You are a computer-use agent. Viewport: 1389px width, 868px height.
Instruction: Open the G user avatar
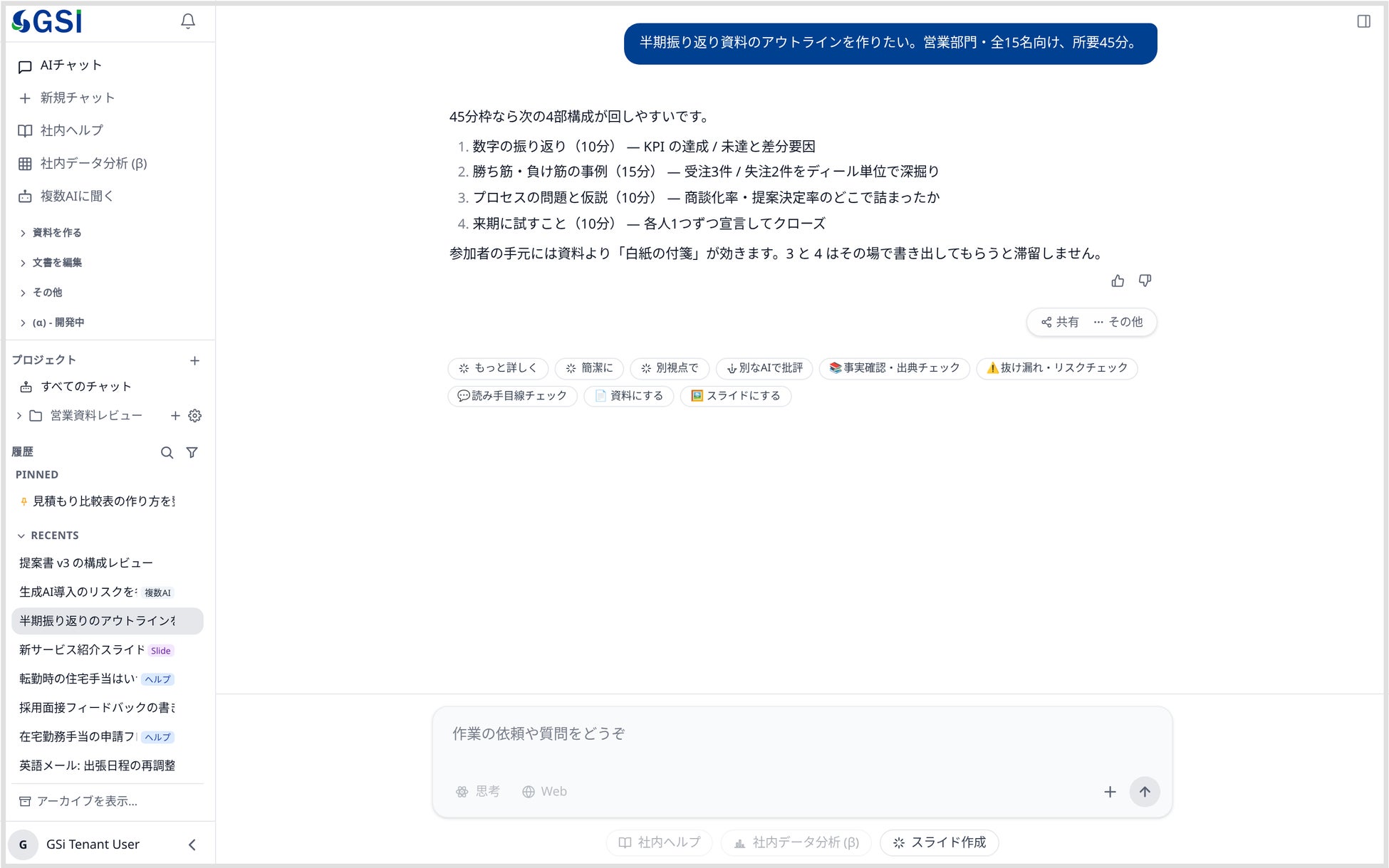pos(24,845)
